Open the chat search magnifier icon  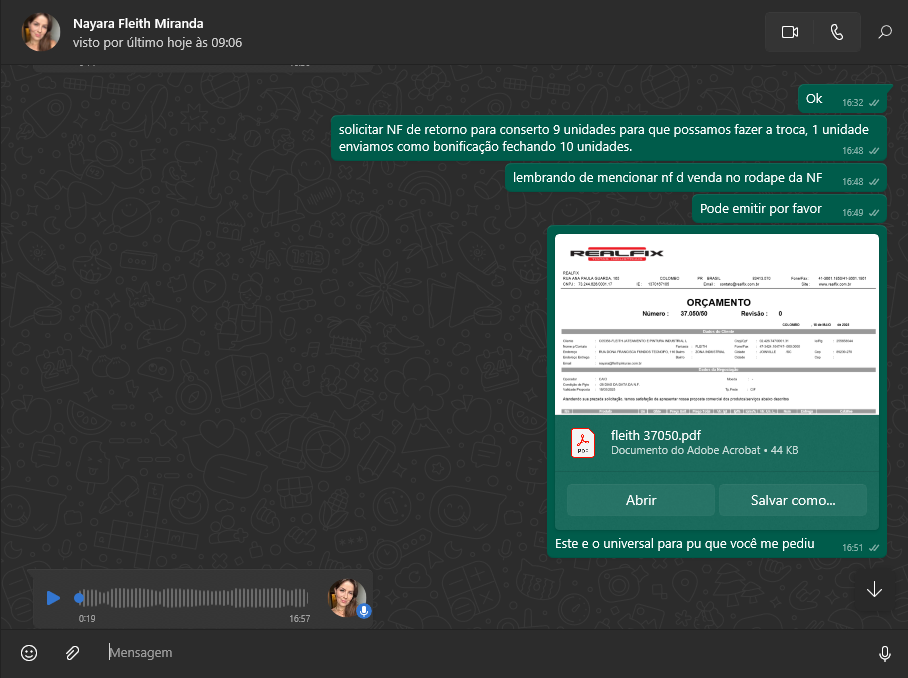pos(885,32)
